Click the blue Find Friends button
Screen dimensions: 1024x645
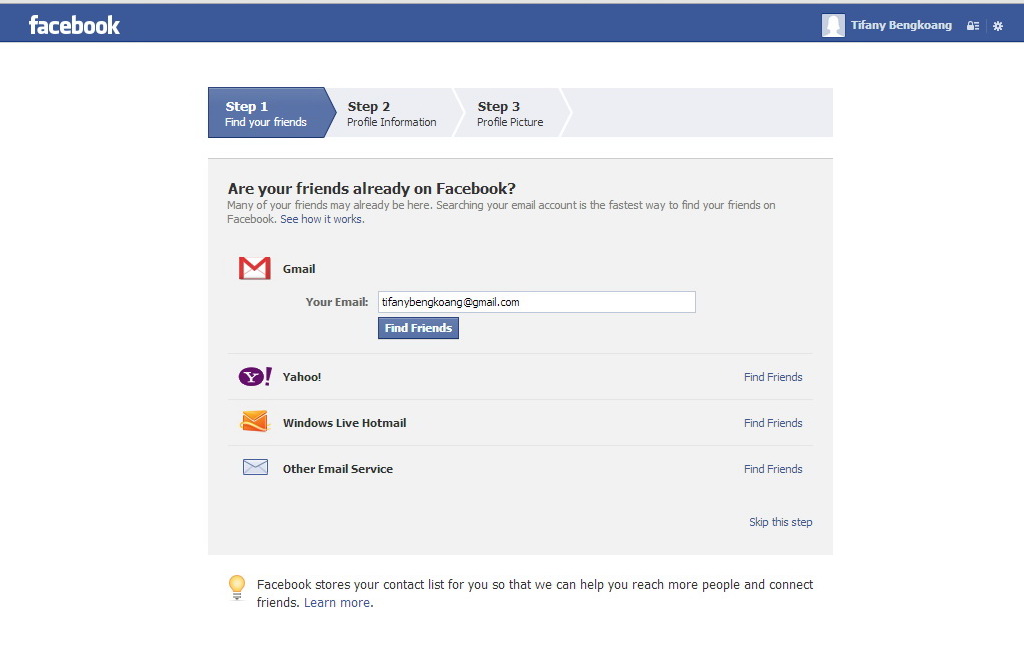point(418,328)
